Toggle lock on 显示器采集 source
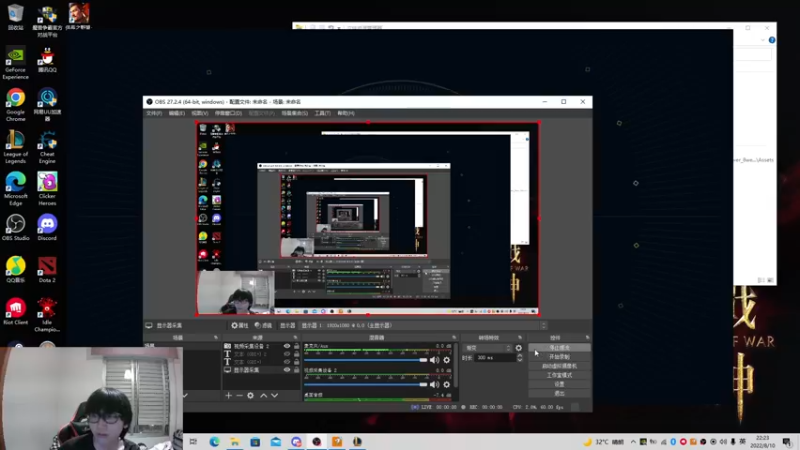Image resolution: width=800 pixels, height=450 pixels. point(296,370)
